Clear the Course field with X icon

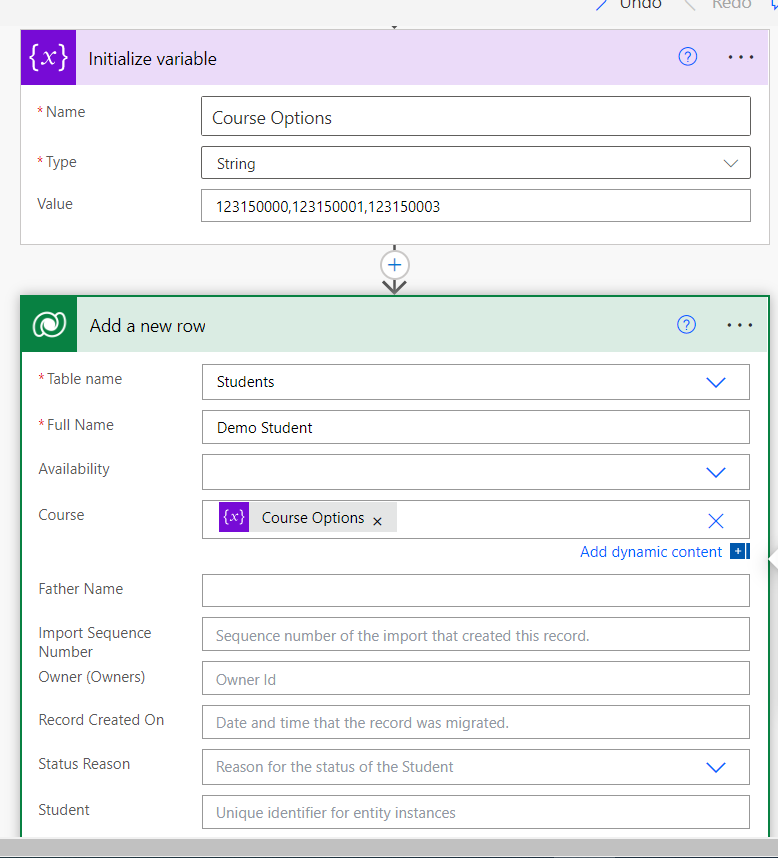pos(716,520)
